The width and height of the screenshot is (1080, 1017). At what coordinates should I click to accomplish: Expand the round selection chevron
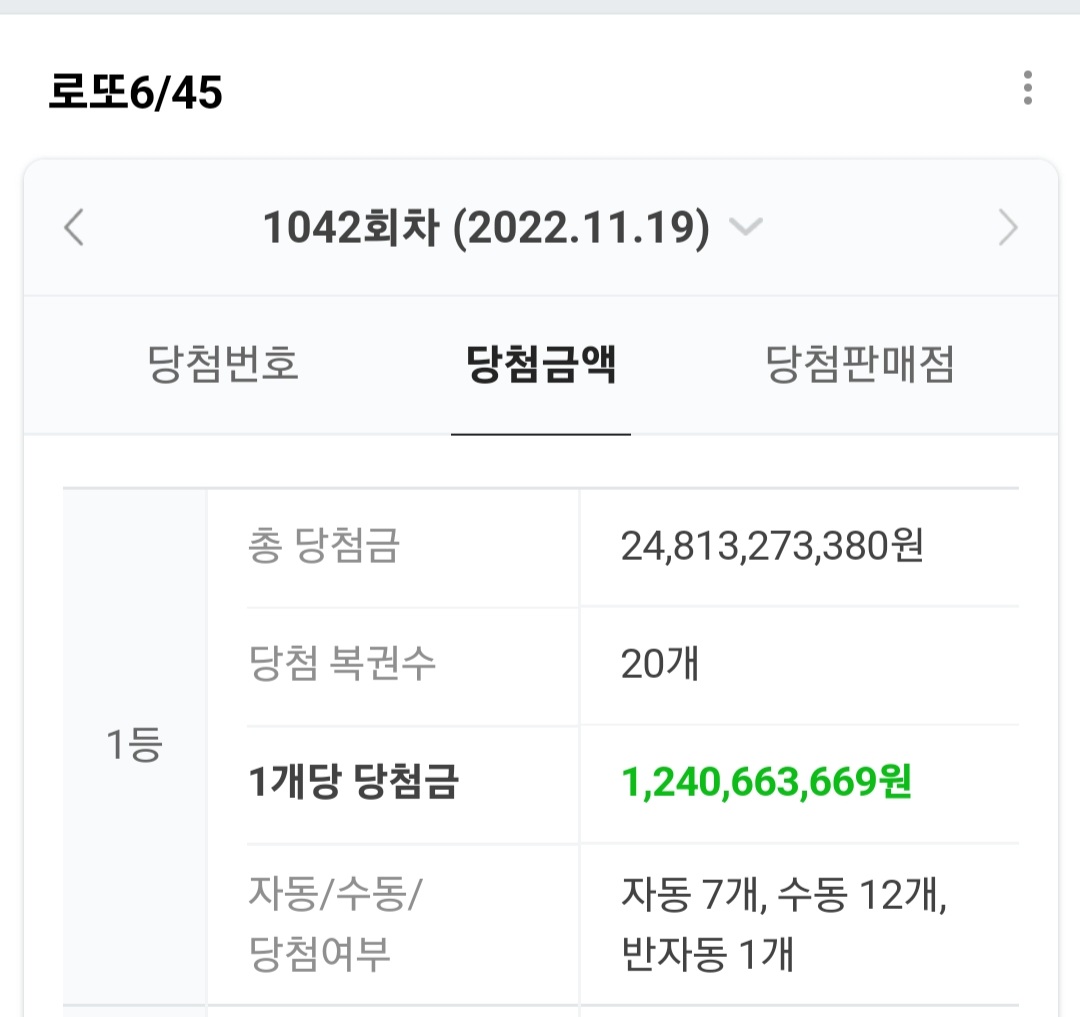[746, 227]
